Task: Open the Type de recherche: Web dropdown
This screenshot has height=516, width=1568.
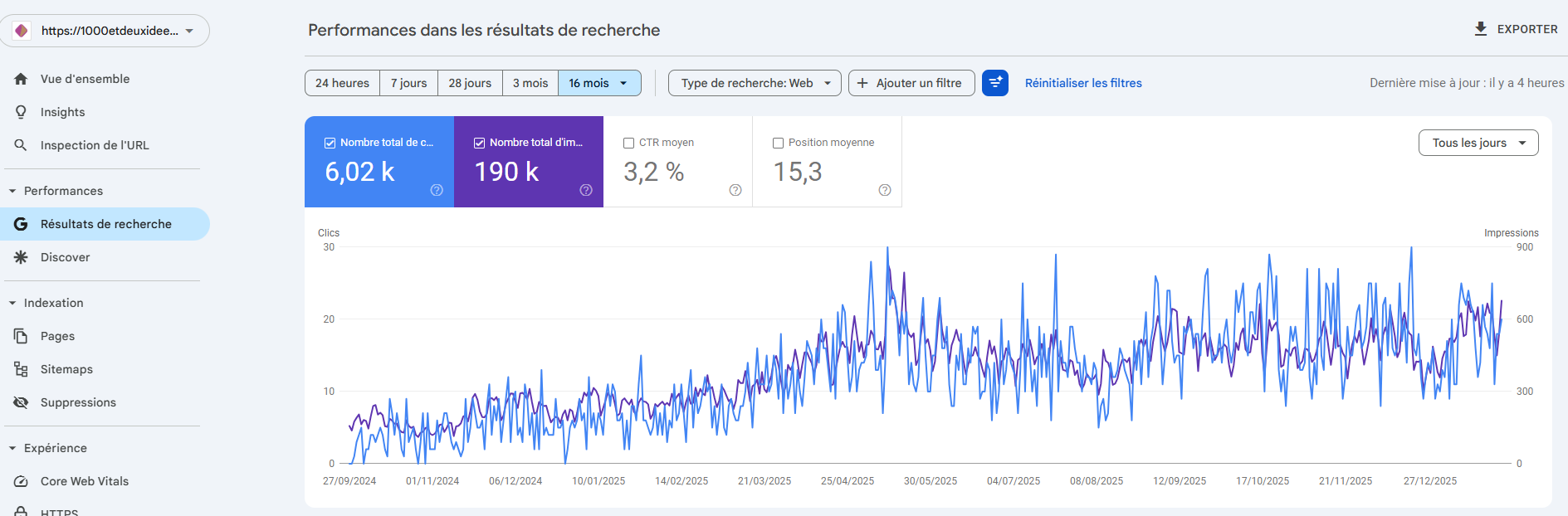Action: click(754, 83)
